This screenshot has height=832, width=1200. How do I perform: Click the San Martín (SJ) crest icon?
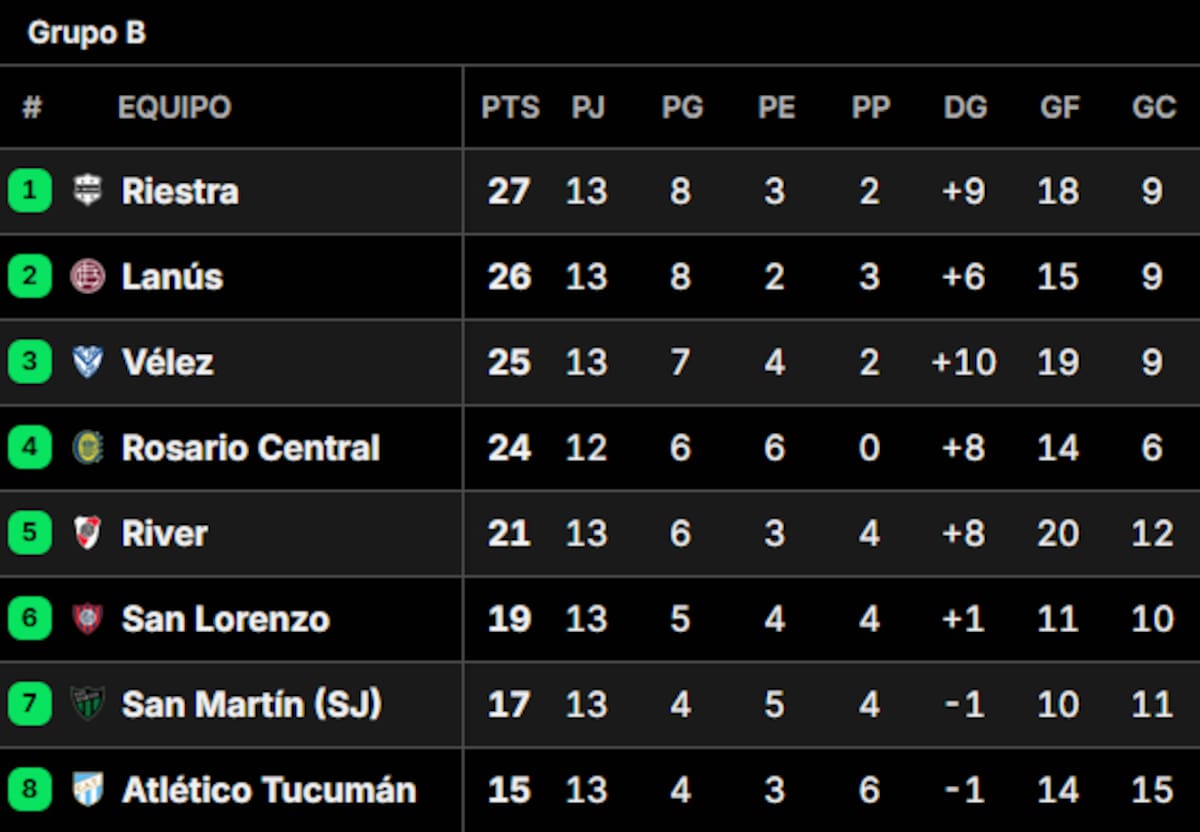(x=88, y=704)
